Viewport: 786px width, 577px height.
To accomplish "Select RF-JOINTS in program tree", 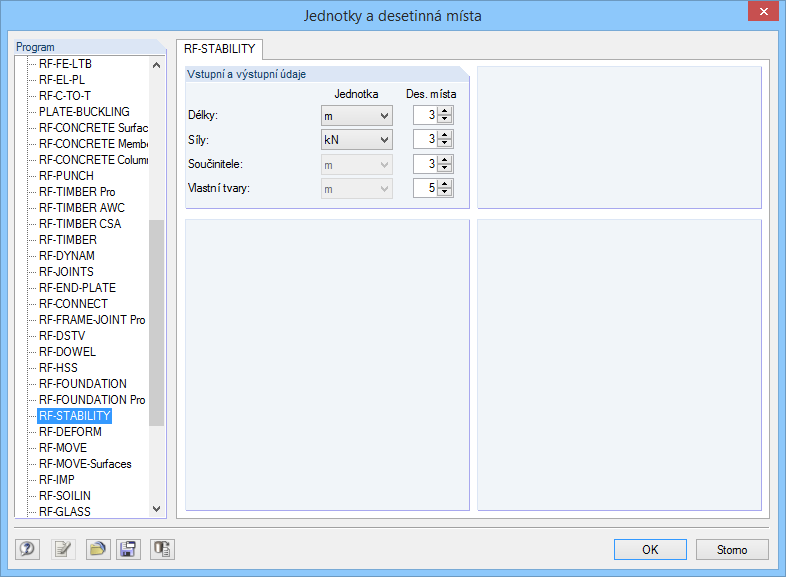I will [x=66, y=272].
